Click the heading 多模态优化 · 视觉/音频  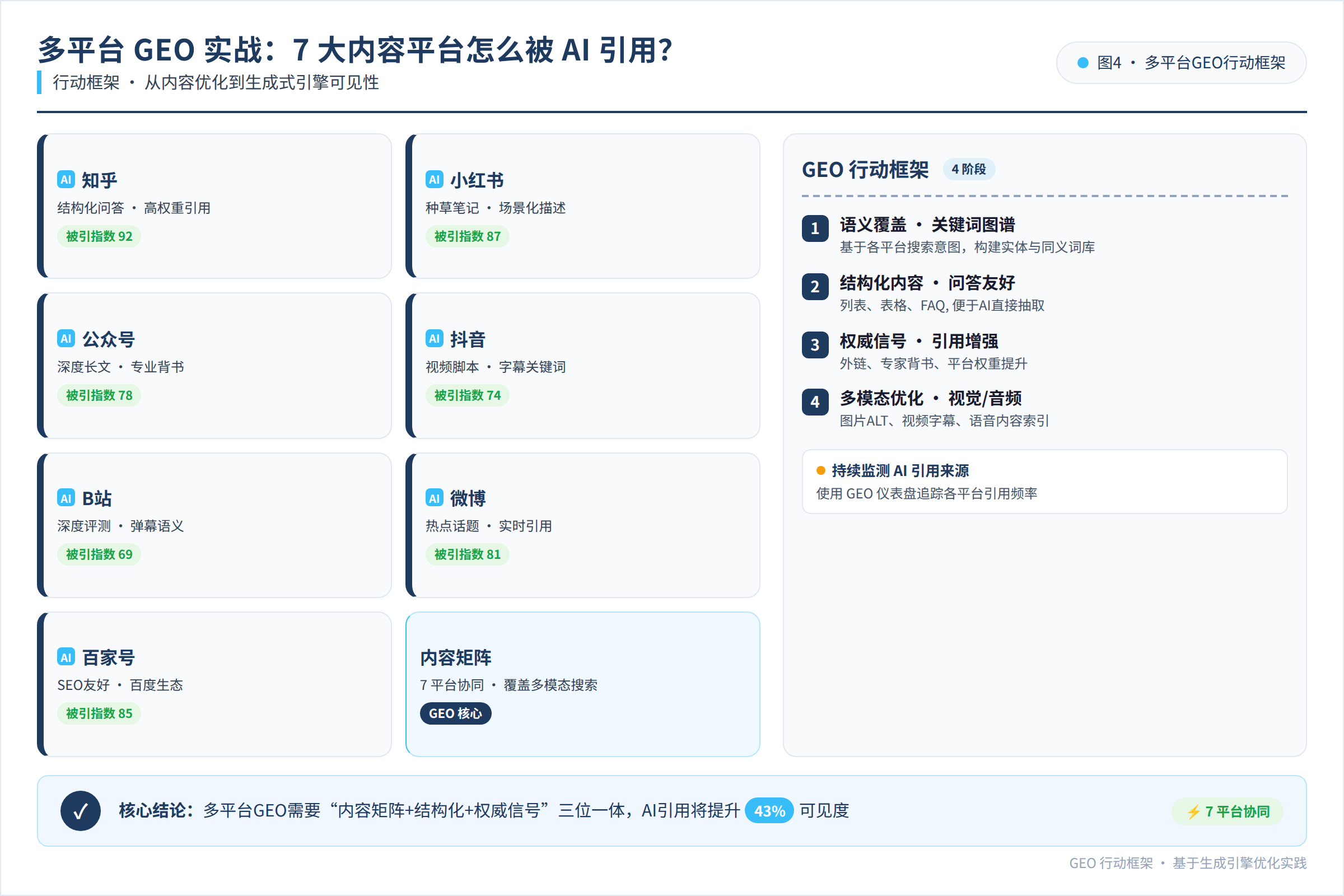coord(931,398)
